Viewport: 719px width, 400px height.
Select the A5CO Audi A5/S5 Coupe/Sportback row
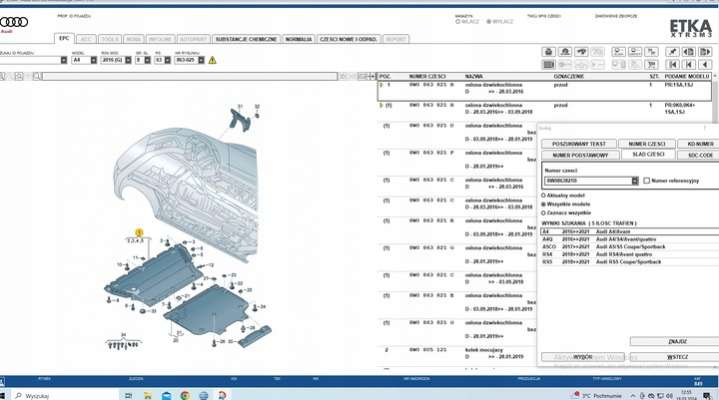(x=630, y=247)
